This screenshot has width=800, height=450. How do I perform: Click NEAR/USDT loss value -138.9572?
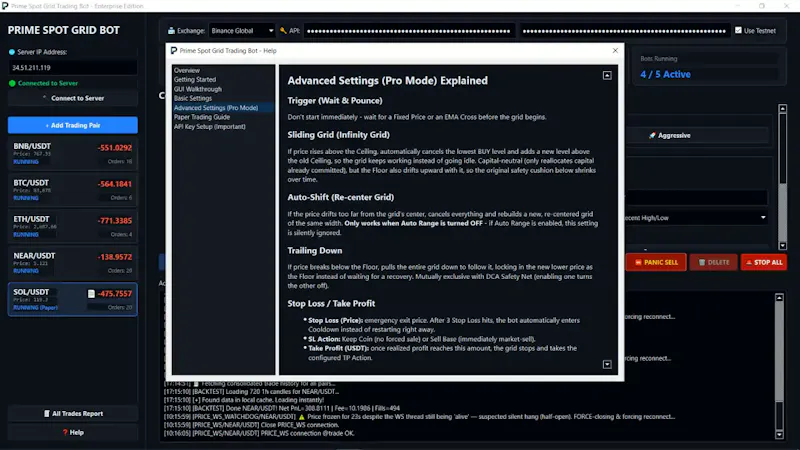pos(115,257)
